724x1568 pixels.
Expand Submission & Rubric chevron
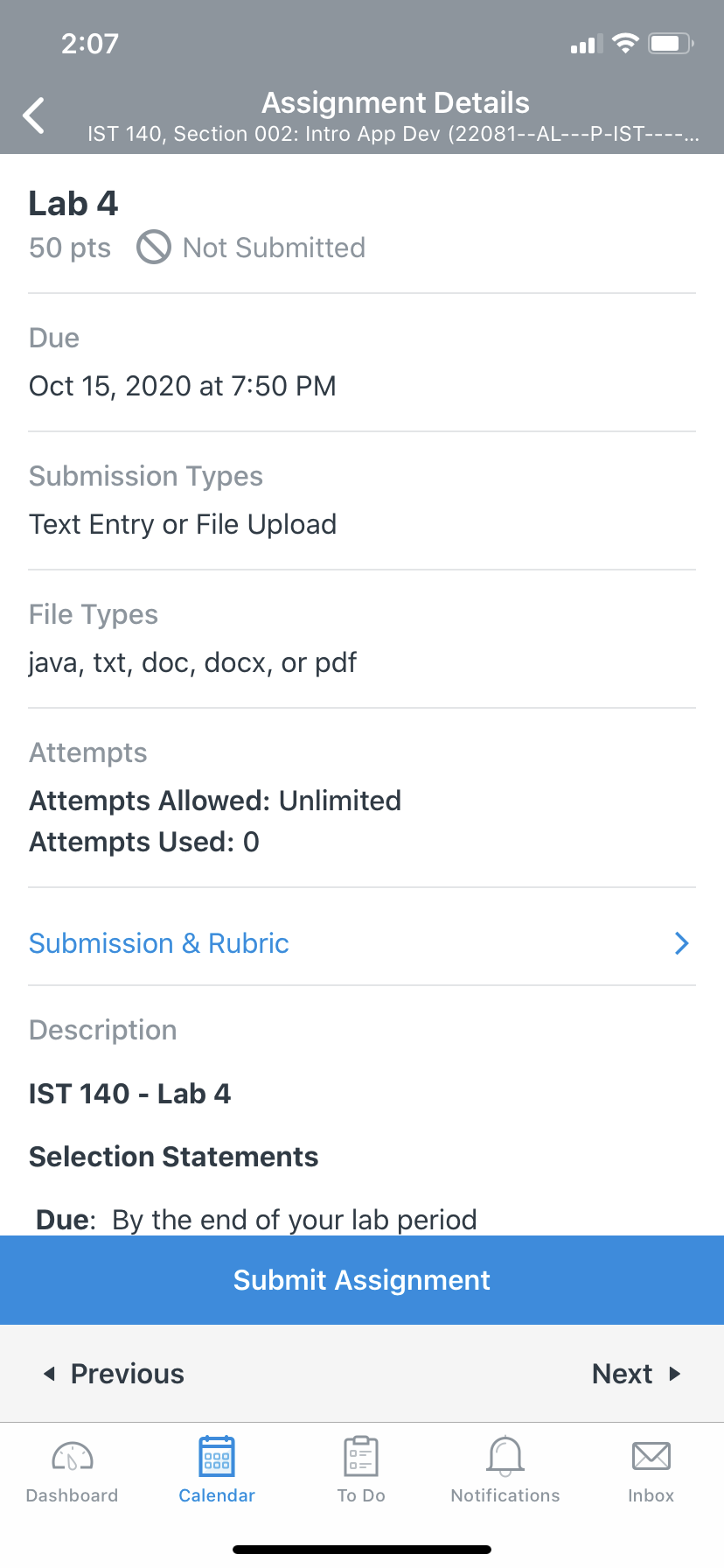(x=682, y=943)
